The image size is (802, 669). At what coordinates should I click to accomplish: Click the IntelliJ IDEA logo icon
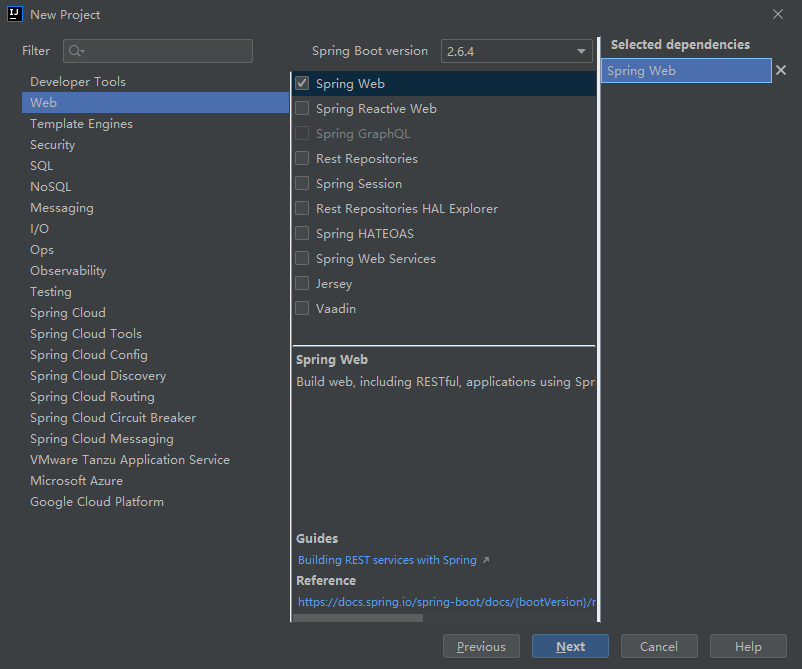15,14
